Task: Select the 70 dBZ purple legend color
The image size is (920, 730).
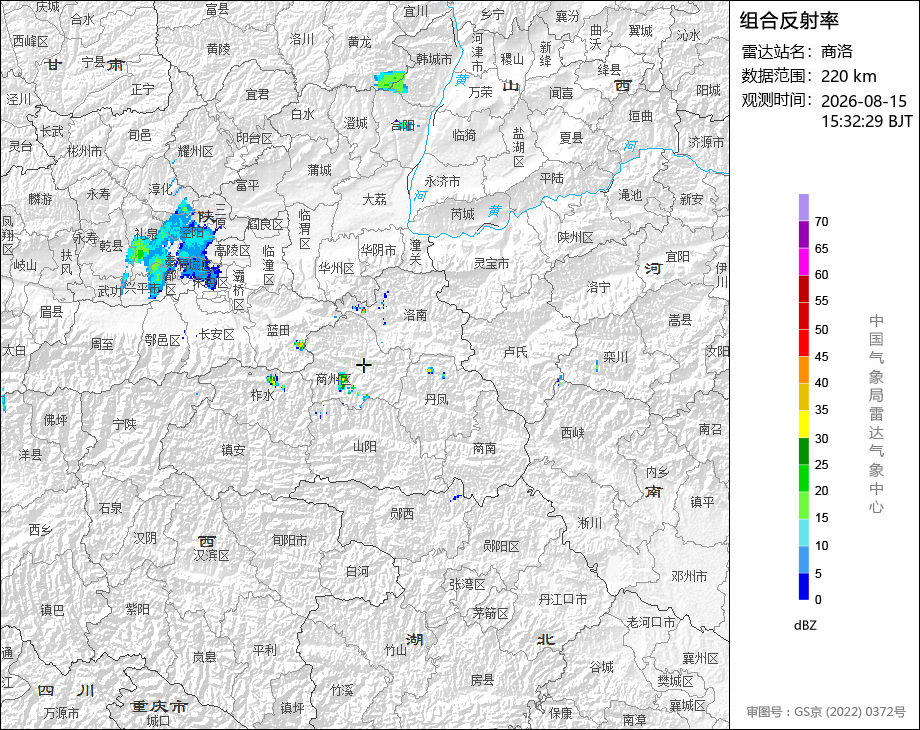Action: (804, 208)
